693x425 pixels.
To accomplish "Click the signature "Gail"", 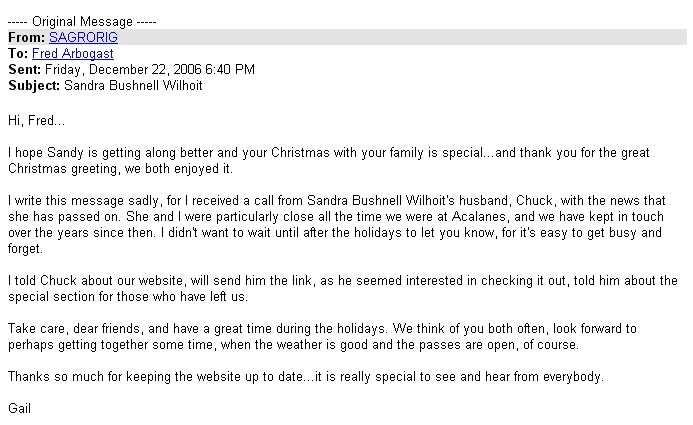I will click(x=19, y=408).
